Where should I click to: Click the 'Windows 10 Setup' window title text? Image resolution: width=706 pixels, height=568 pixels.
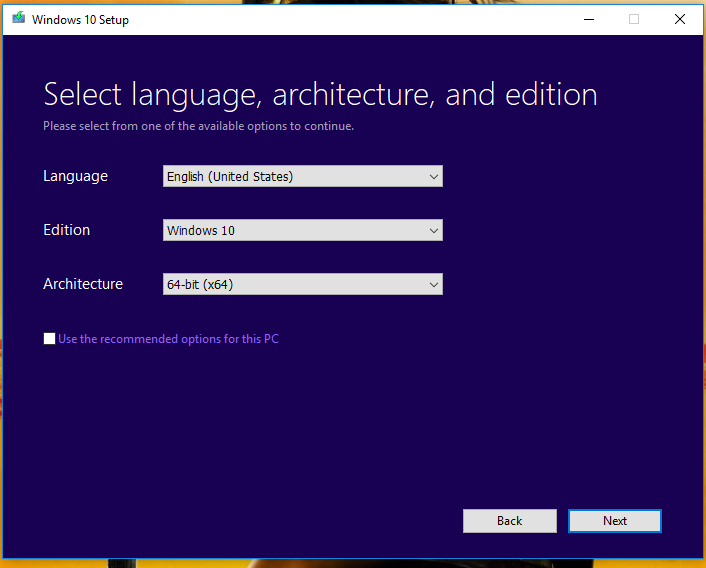coord(80,20)
